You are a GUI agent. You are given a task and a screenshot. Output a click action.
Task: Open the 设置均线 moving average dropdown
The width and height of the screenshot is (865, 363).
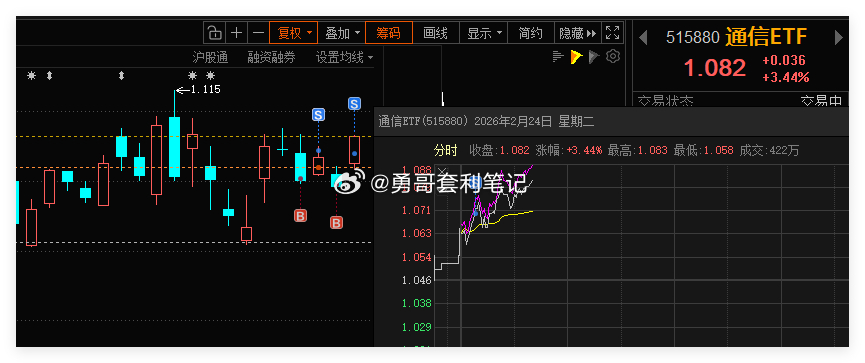click(x=344, y=57)
